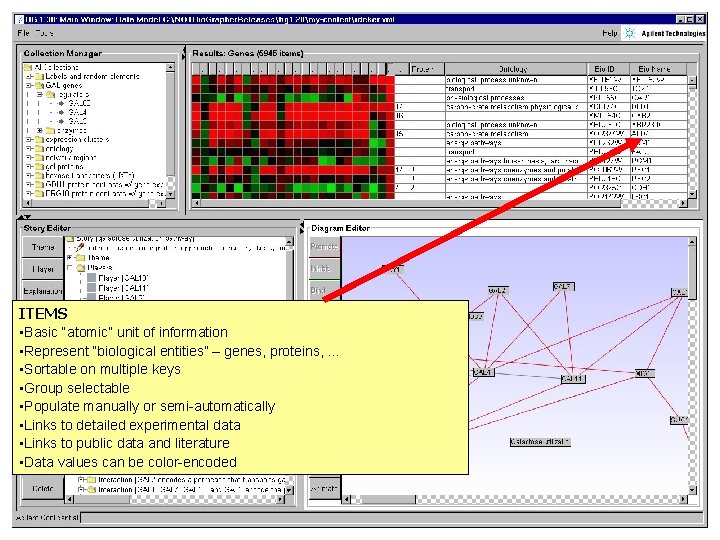Click the Bind button in Diagram Editor
720x540 pixels.
[x=324, y=291]
